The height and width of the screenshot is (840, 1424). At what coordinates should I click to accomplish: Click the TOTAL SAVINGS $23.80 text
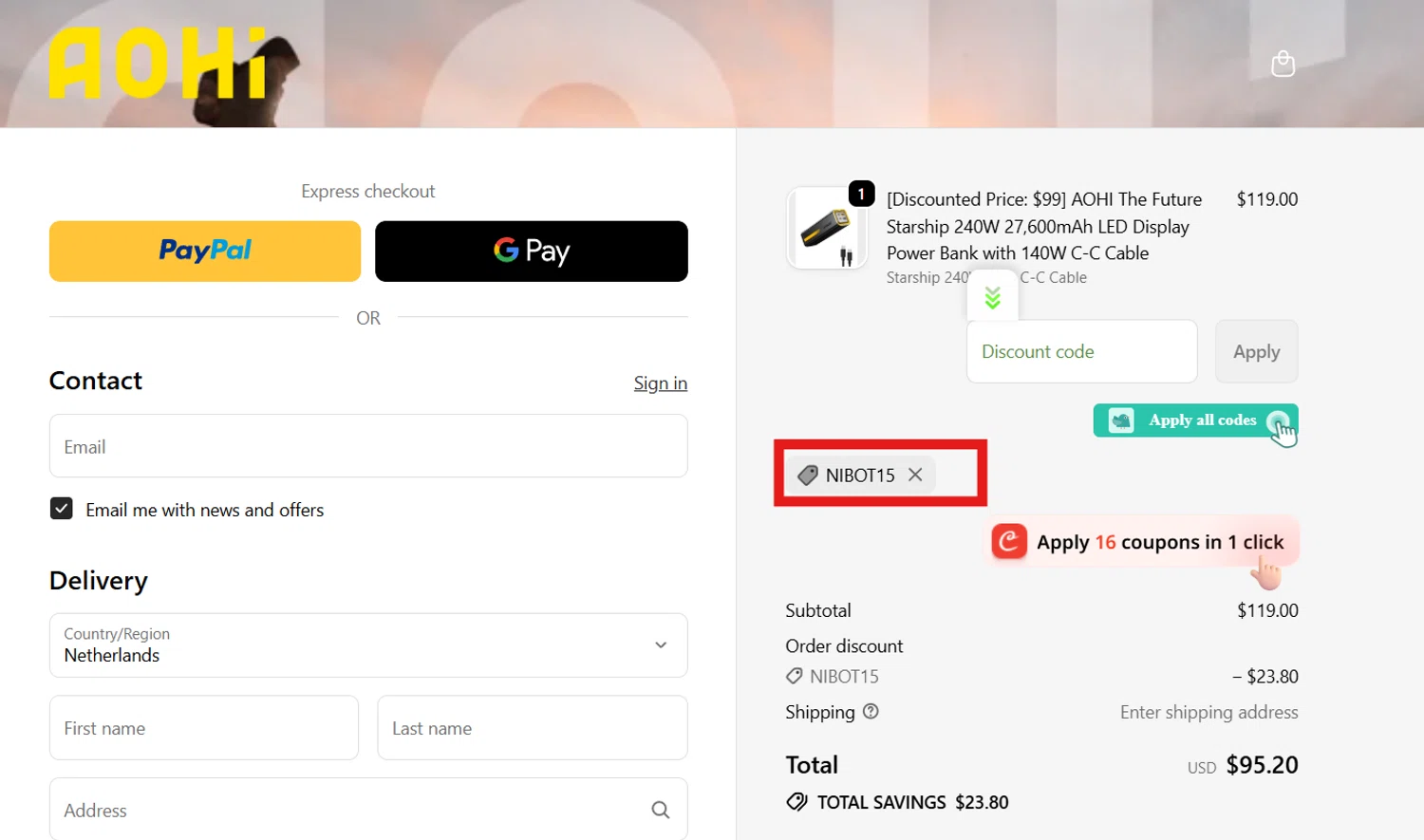pos(912,802)
